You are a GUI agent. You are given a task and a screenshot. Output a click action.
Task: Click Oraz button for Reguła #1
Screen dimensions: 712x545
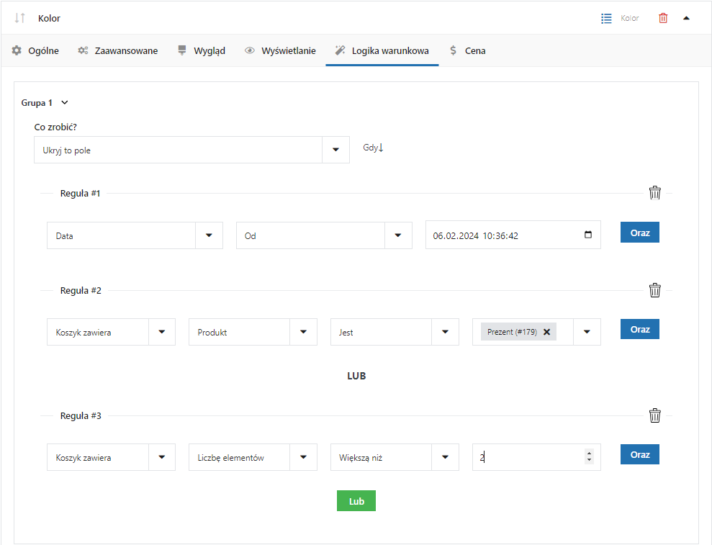(639, 233)
